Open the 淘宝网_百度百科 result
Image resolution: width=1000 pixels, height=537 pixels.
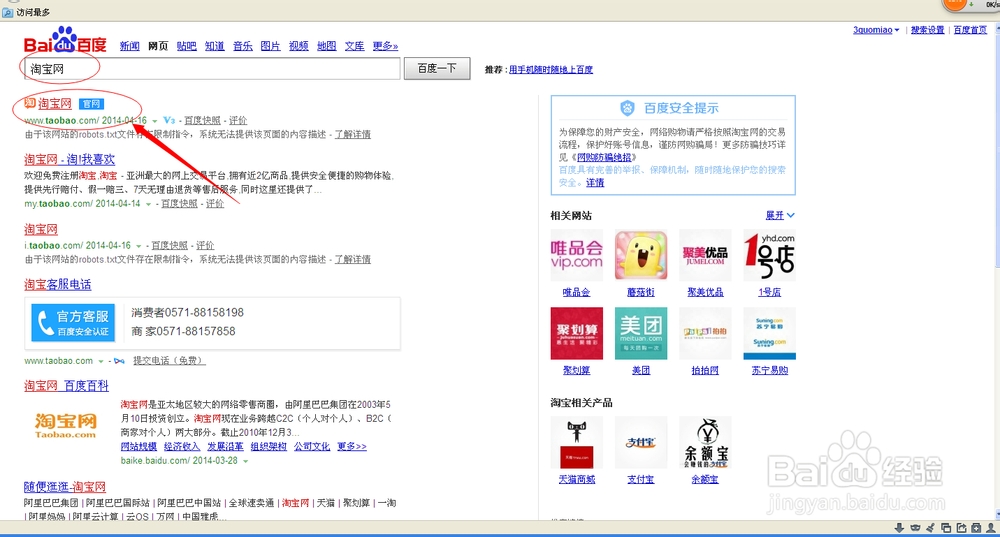(66, 386)
